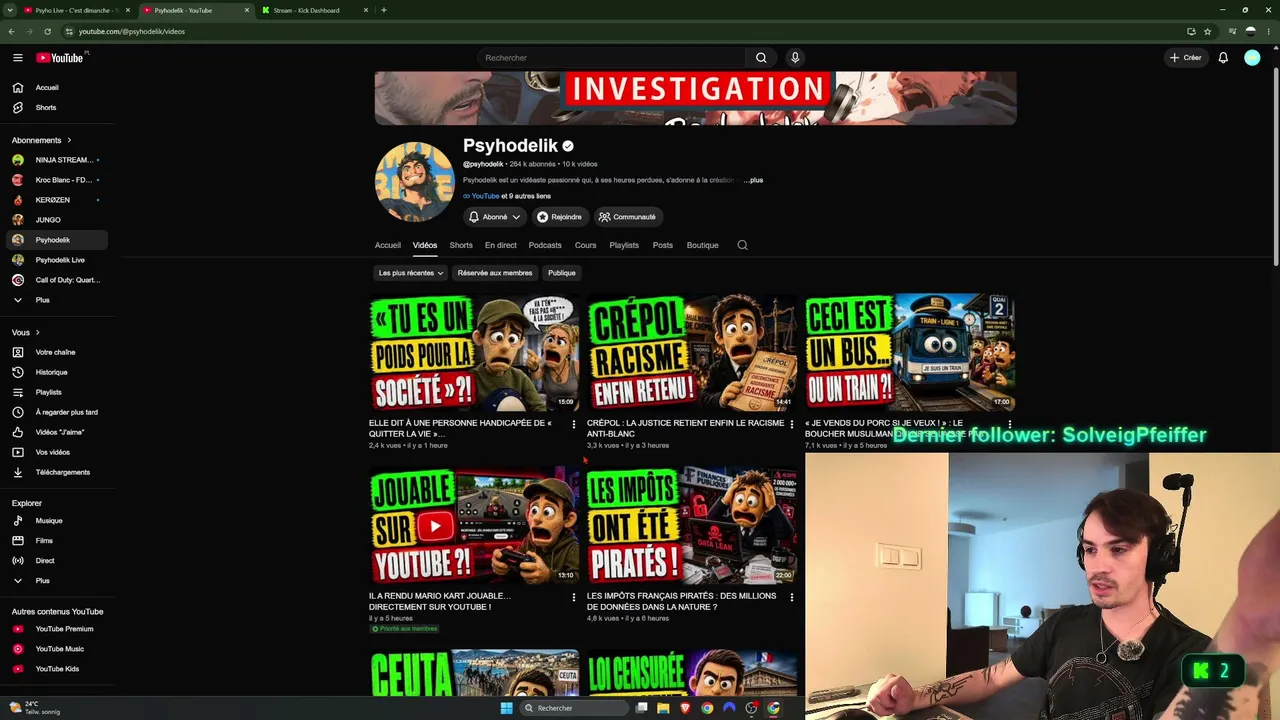Switch to Podcasts tab

545,245
